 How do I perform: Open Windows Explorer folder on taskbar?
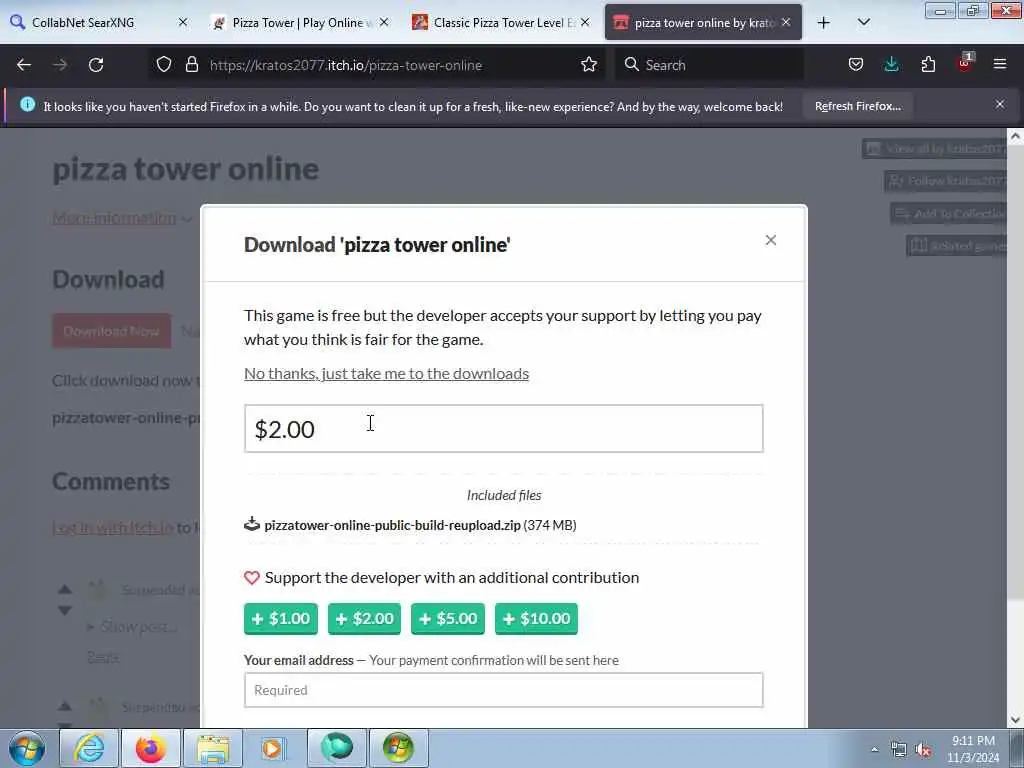pos(213,748)
